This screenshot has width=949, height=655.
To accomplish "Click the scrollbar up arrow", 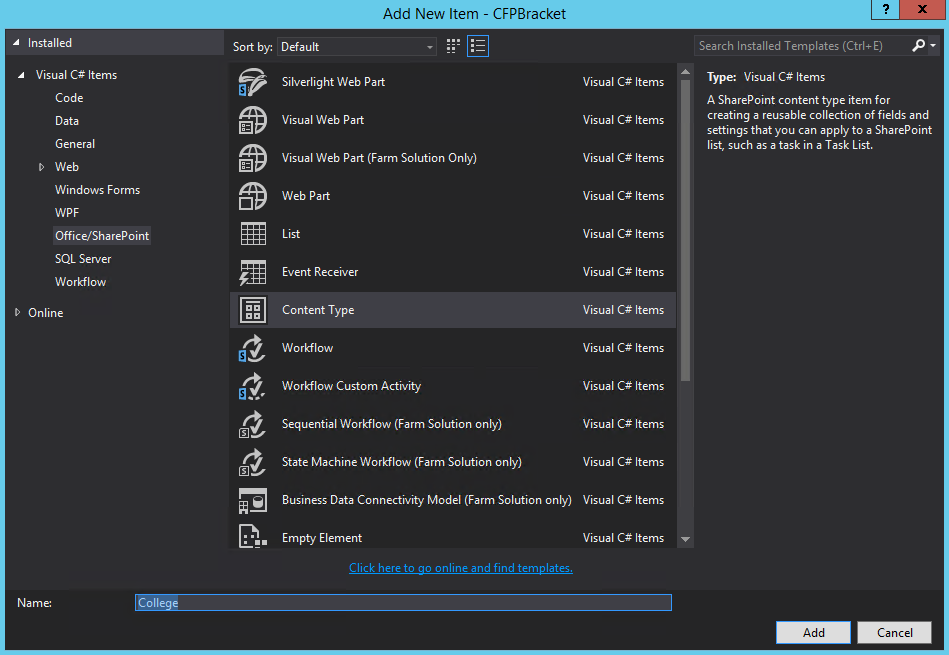I will tap(685, 72).
